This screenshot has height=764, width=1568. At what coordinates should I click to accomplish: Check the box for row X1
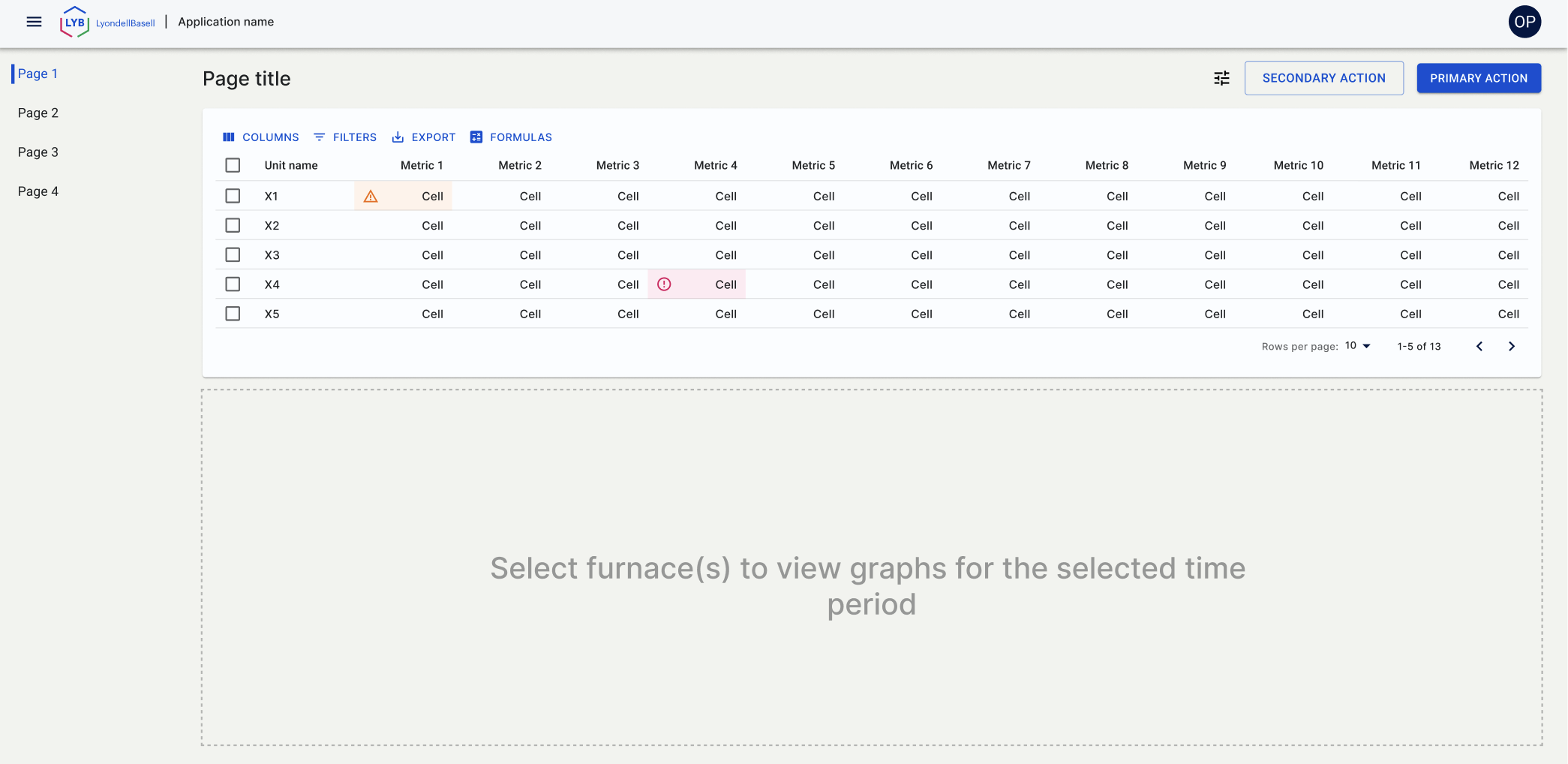click(x=233, y=196)
